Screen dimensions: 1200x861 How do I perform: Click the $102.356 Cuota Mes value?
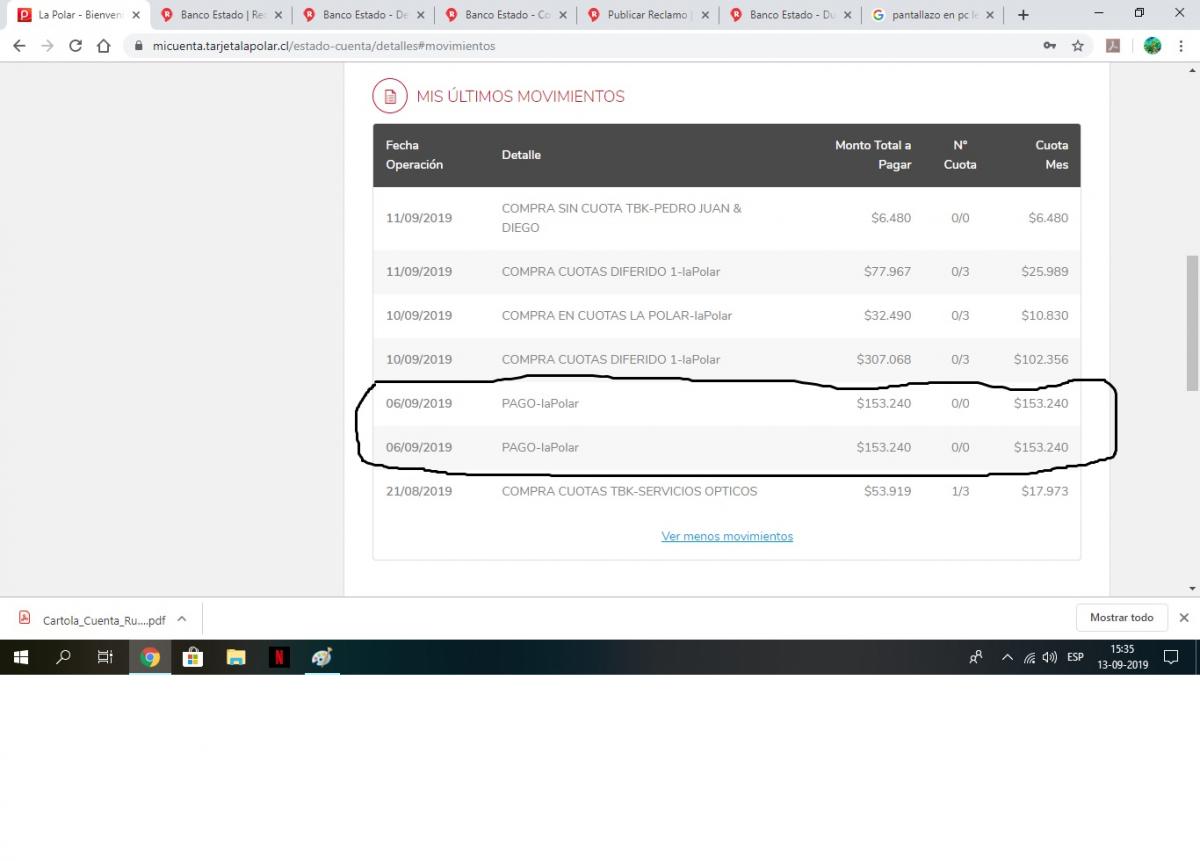[1041, 359]
